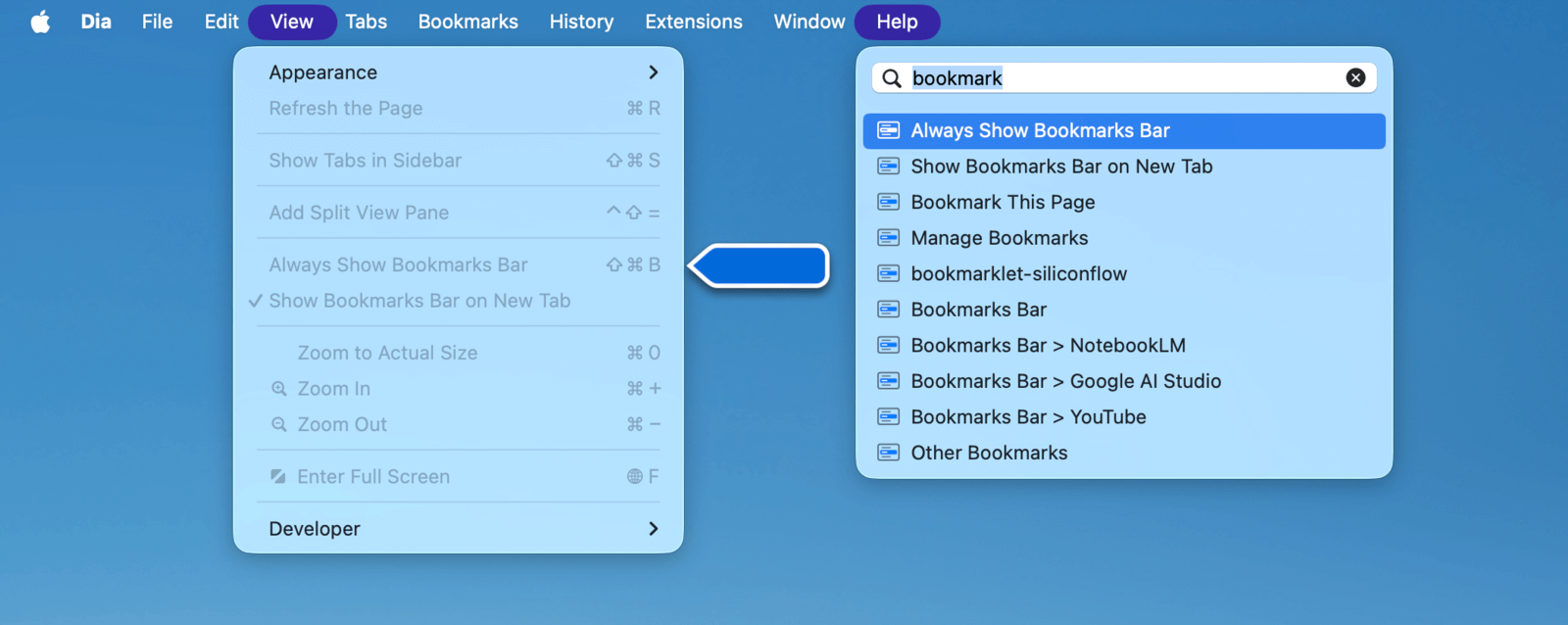Expand the Appearance submenu

point(653,72)
